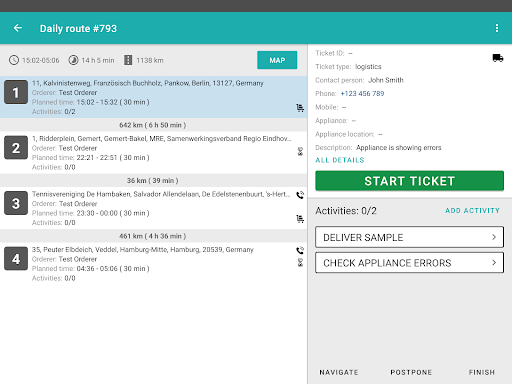Click the delivery truck icon in ticket details
512x384 pixels.
click(498, 58)
